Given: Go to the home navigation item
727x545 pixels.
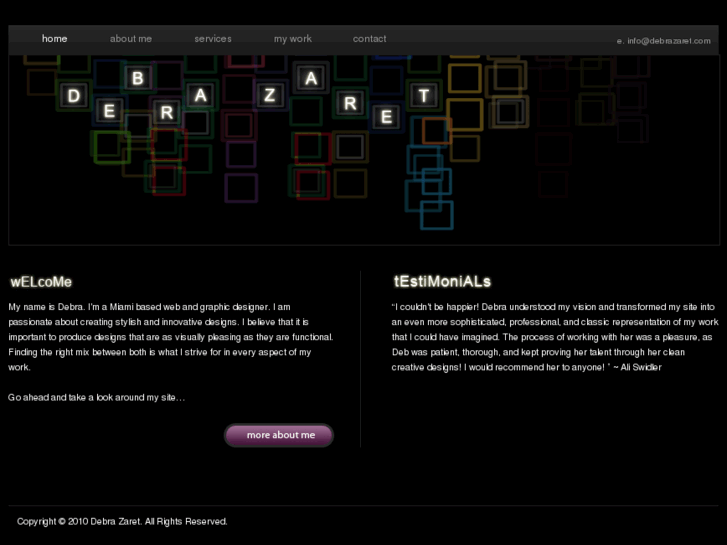Looking at the screenshot, I should pyautogui.click(x=55, y=39).
